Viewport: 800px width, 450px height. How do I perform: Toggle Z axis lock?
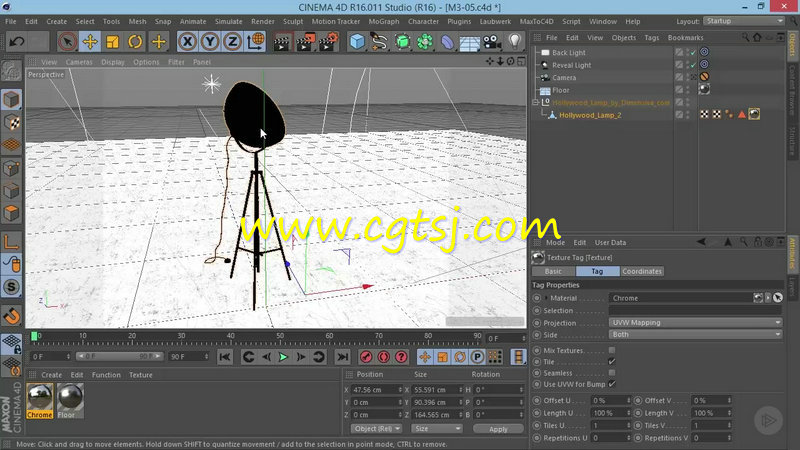(232, 41)
